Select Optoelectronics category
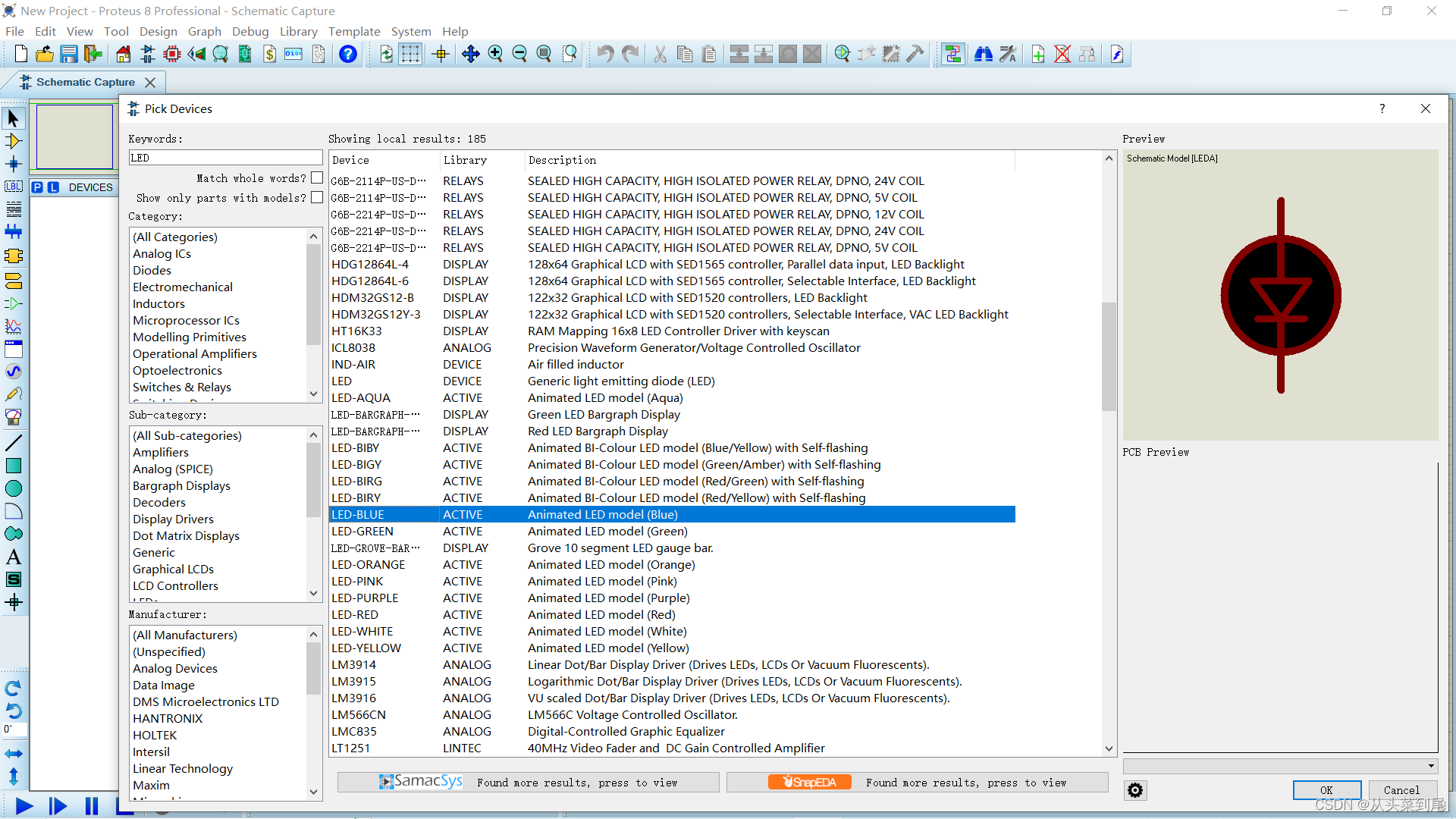The image size is (1456, 819). point(177,370)
